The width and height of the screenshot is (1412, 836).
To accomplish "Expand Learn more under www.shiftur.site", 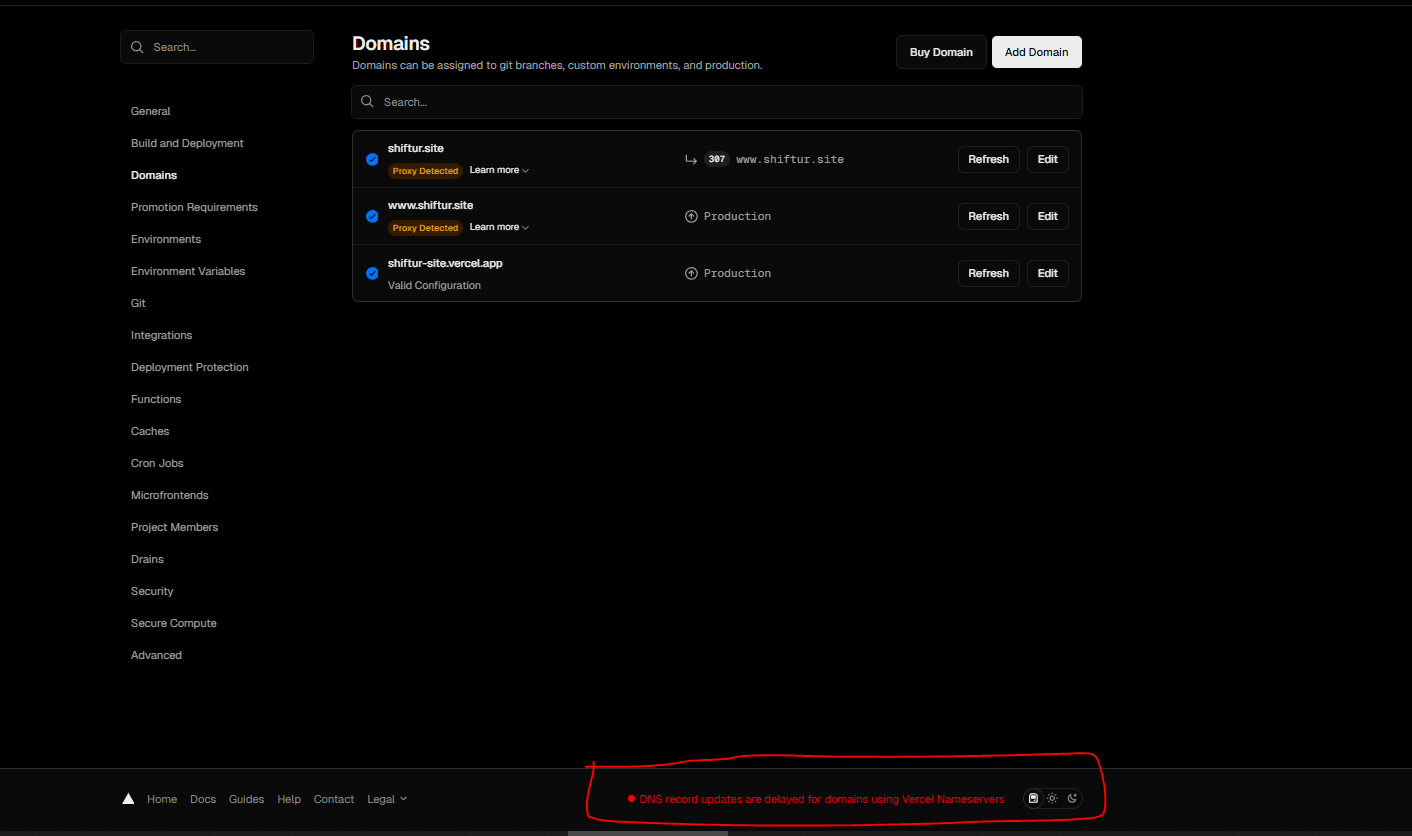I will pyautogui.click(x=499, y=227).
